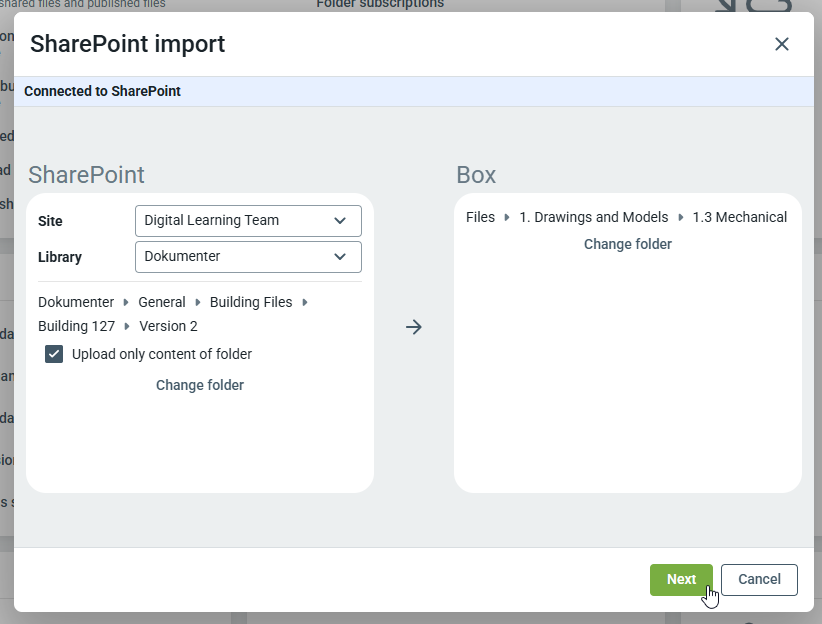Click the SharePoint panel heading
The width and height of the screenshot is (822, 624).
point(86,175)
